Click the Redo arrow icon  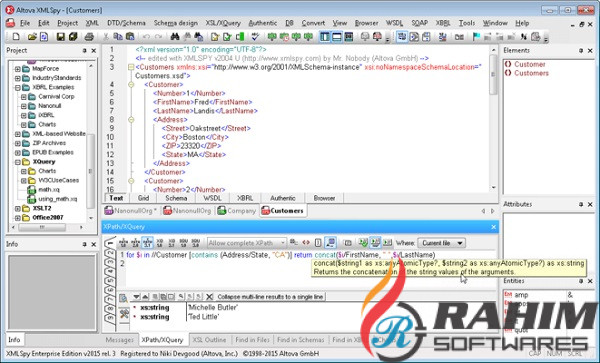point(158,37)
